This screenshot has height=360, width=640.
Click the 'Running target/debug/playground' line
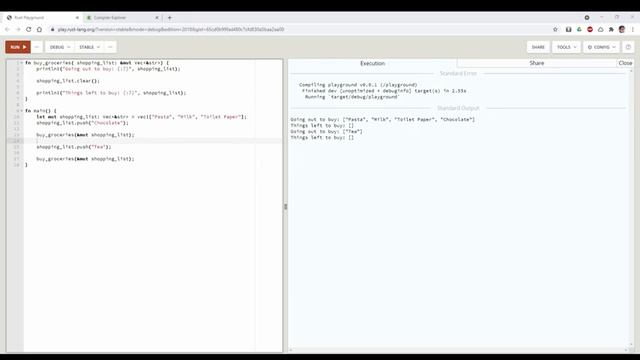(x=352, y=97)
